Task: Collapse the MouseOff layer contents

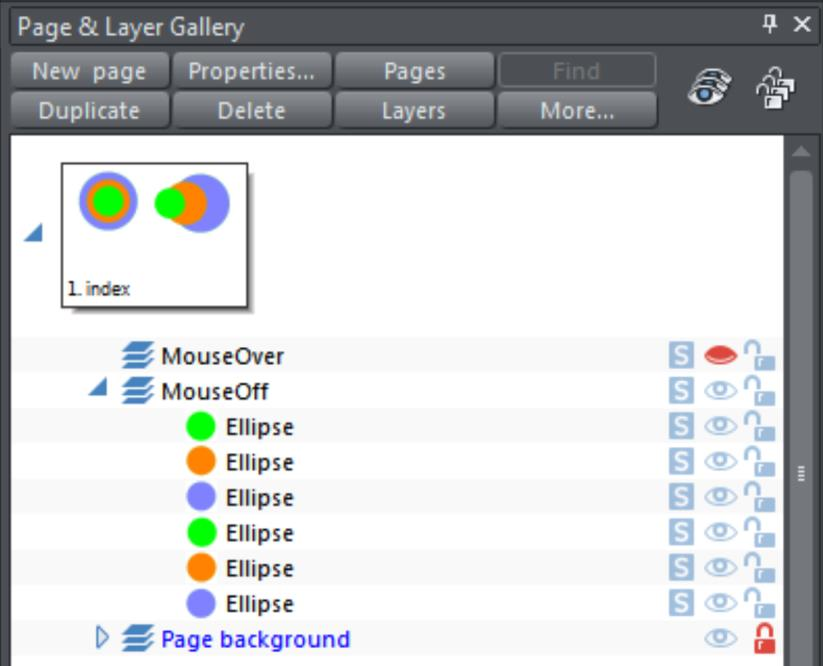Action: (99, 387)
